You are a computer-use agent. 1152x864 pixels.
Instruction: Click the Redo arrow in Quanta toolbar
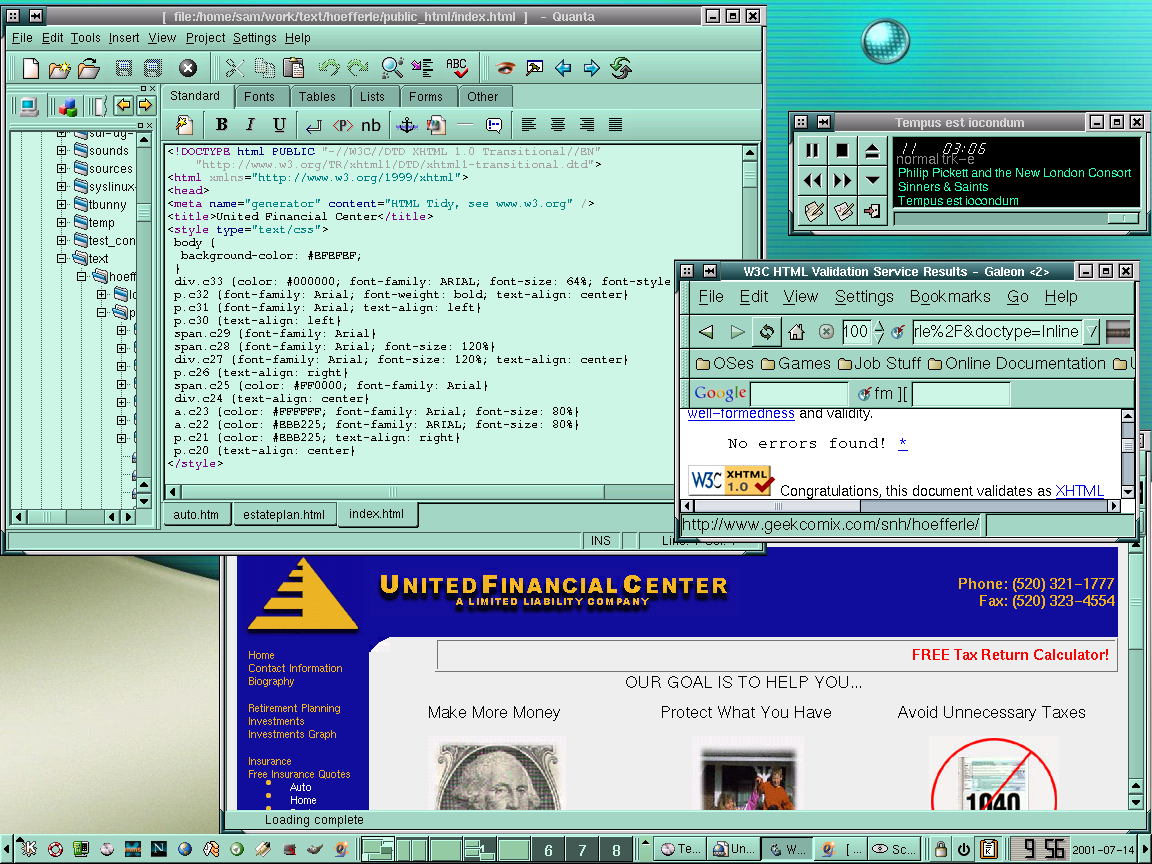point(358,68)
